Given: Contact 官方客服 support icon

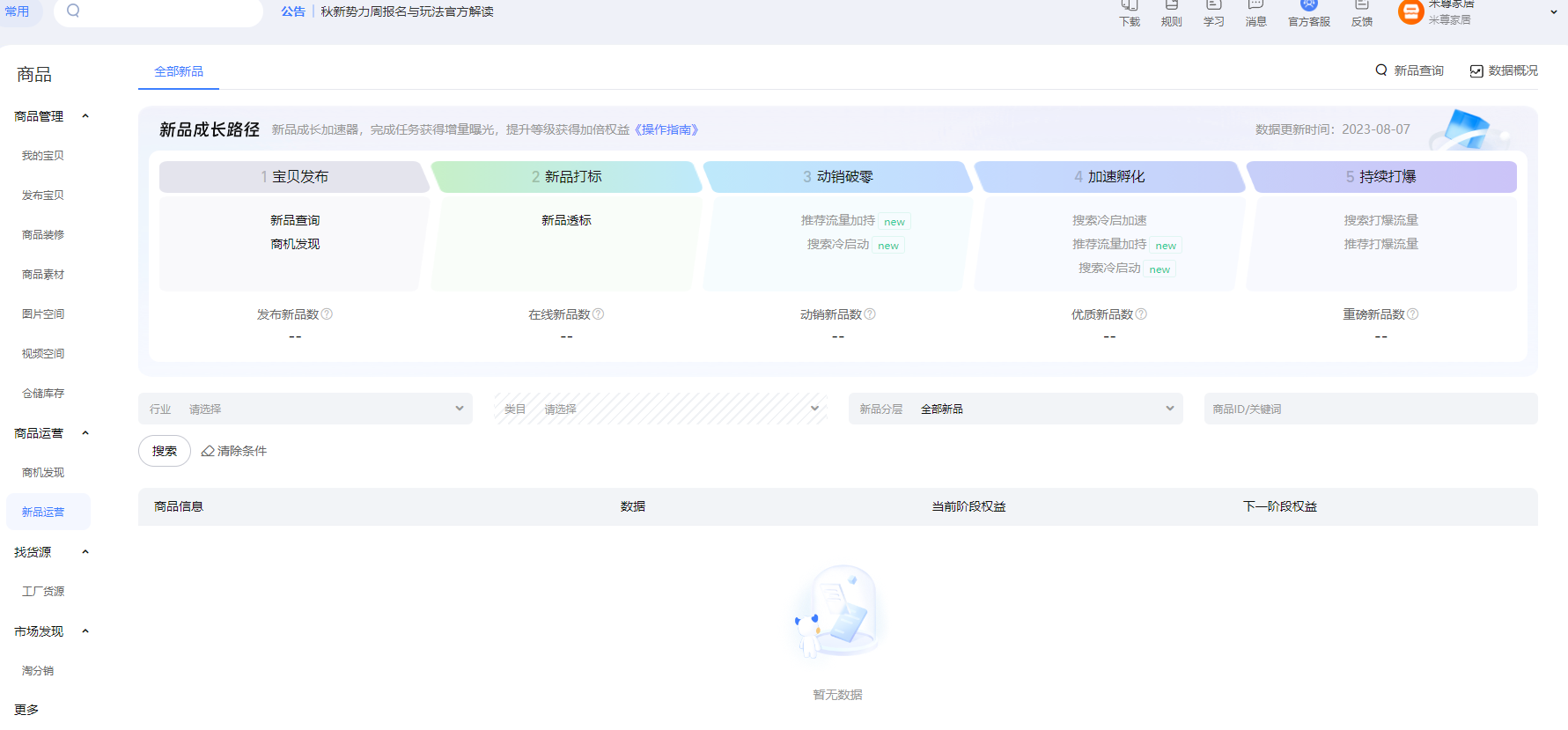Looking at the screenshot, I should tap(1309, 7).
